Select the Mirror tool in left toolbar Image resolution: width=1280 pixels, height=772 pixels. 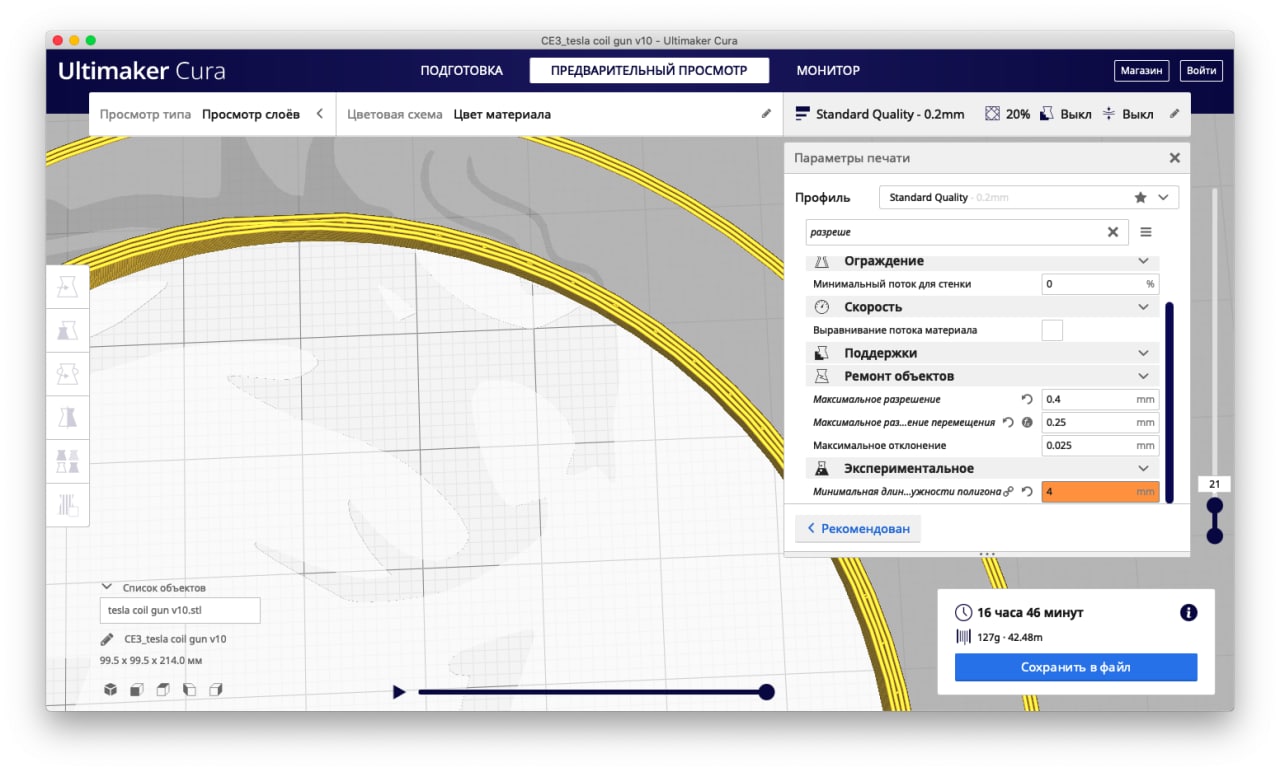pos(68,417)
